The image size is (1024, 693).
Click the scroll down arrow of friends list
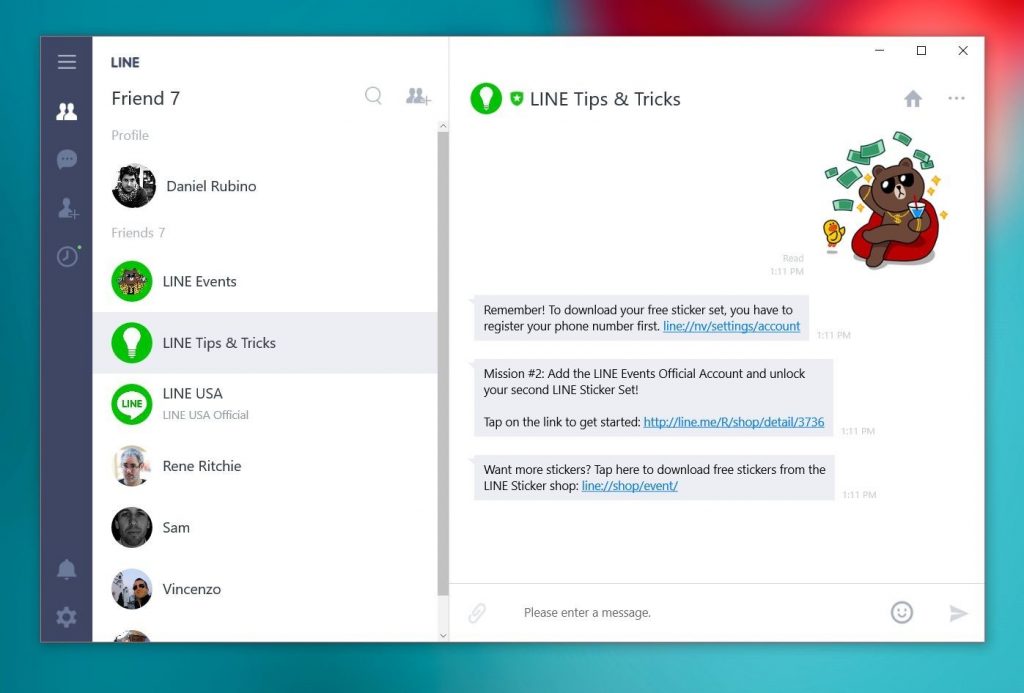[x=443, y=635]
